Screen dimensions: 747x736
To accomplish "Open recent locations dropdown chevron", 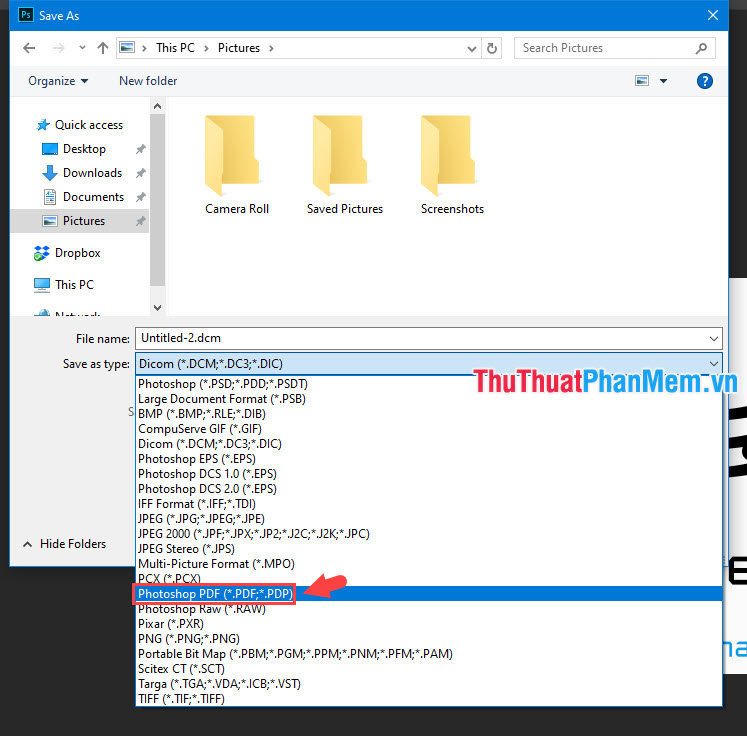I will [82, 48].
